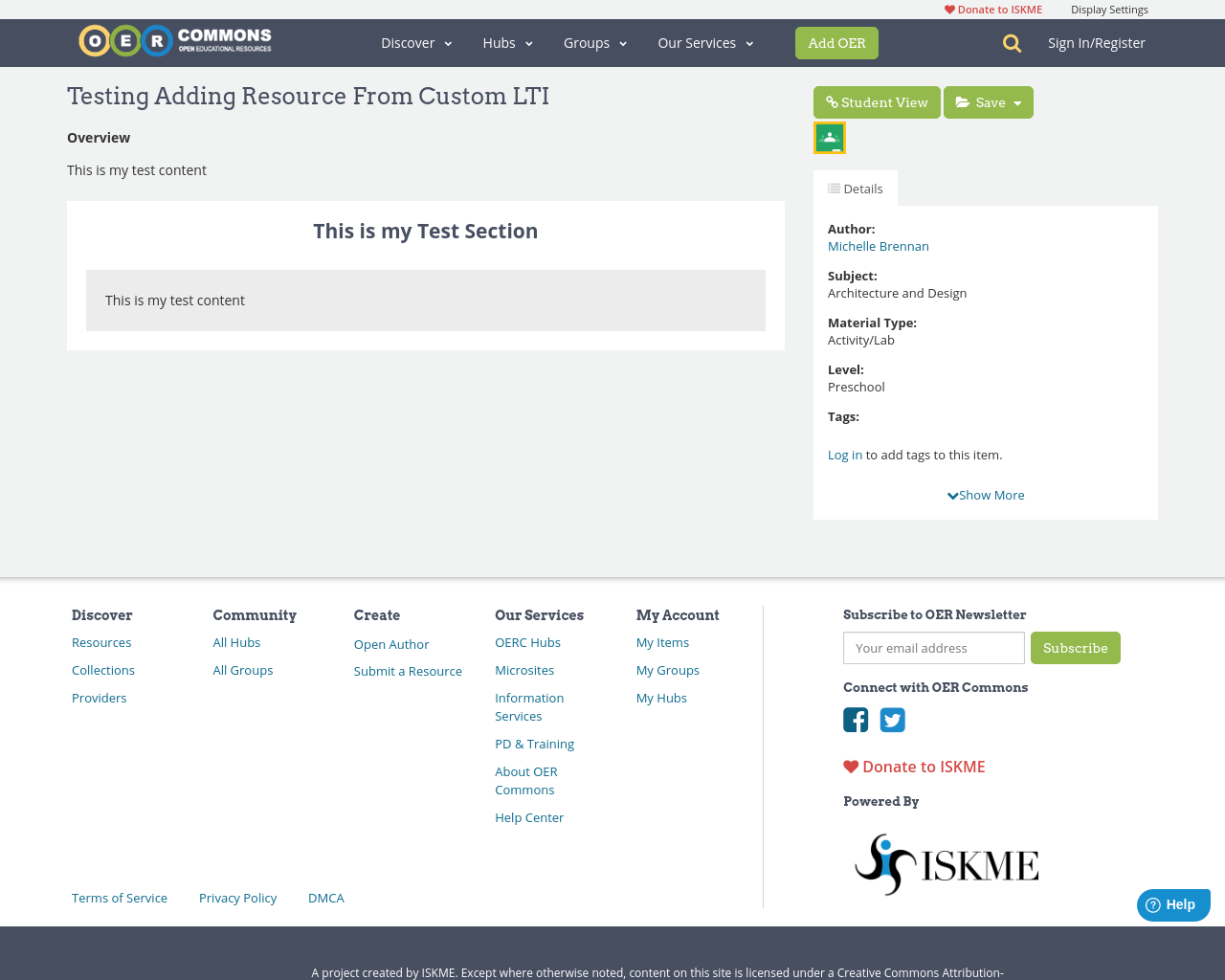
Task: Click the email address input field
Action: (933, 647)
